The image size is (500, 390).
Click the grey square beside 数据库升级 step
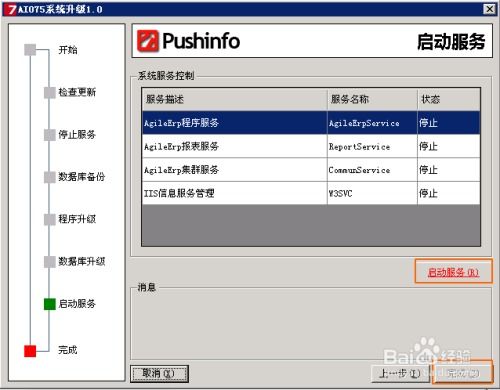pos(50,262)
